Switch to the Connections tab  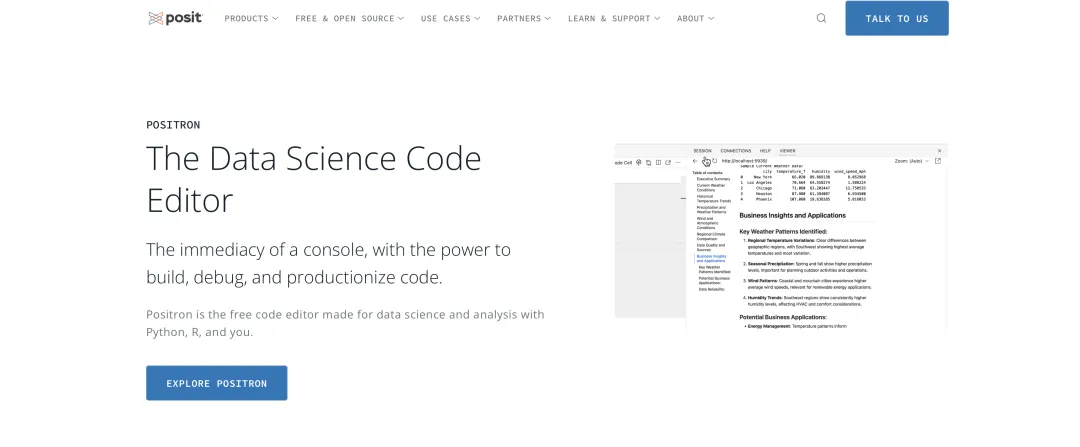736,151
